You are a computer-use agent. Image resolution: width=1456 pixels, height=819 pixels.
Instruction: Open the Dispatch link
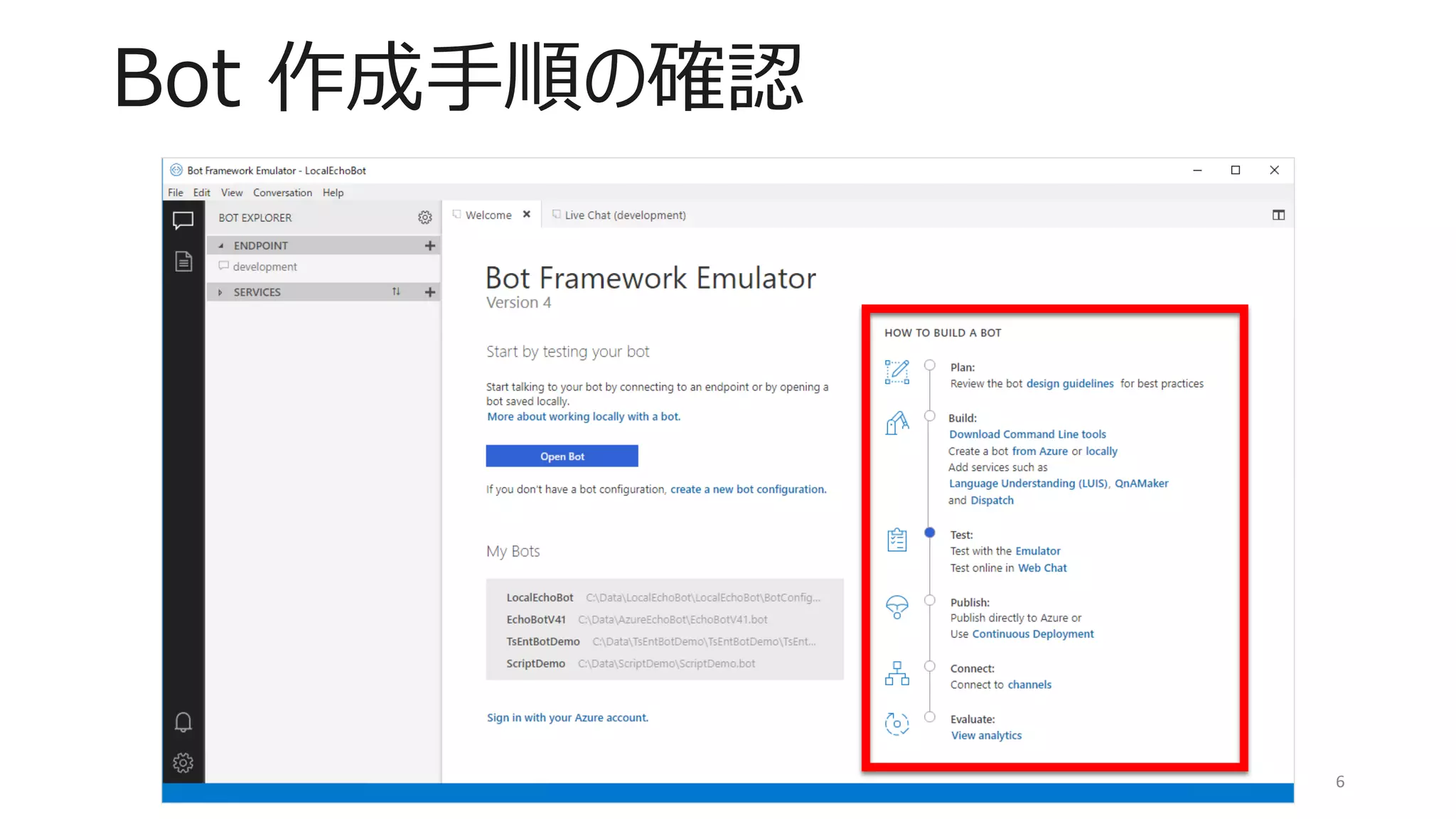992,500
